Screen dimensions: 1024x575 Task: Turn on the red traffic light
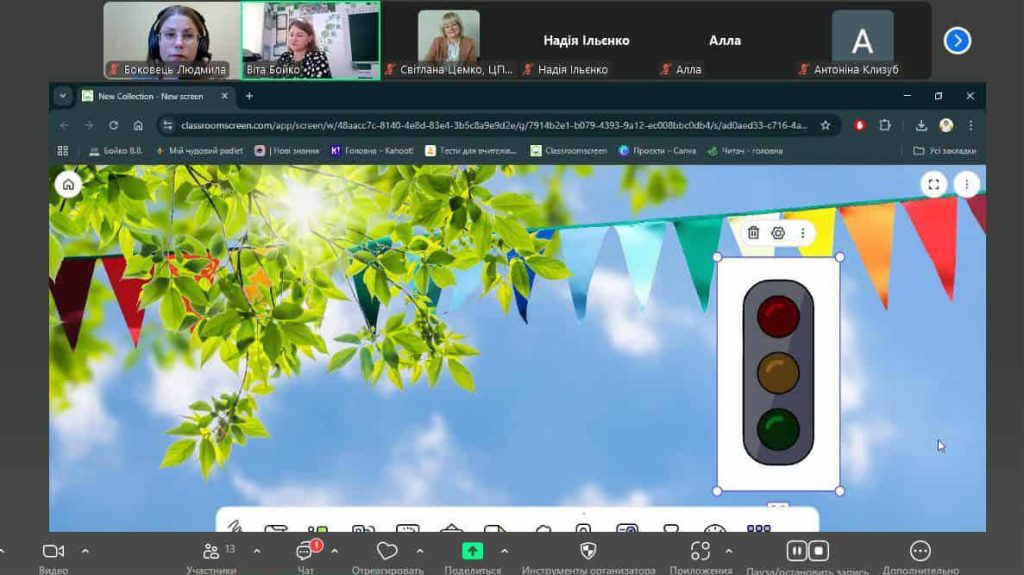pyautogui.click(x=778, y=316)
